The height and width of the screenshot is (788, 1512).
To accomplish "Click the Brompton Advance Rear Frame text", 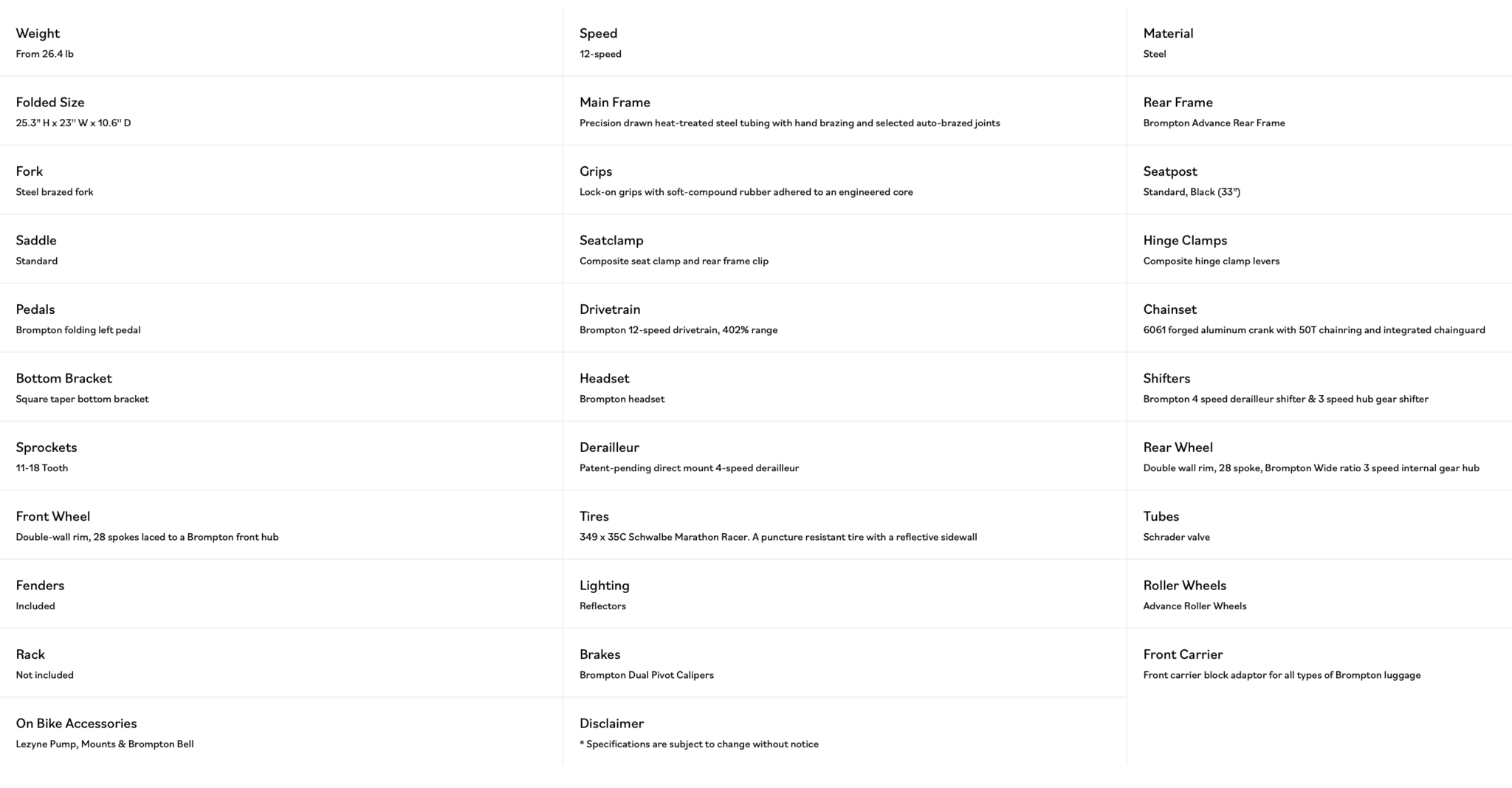I will click(x=1214, y=123).
